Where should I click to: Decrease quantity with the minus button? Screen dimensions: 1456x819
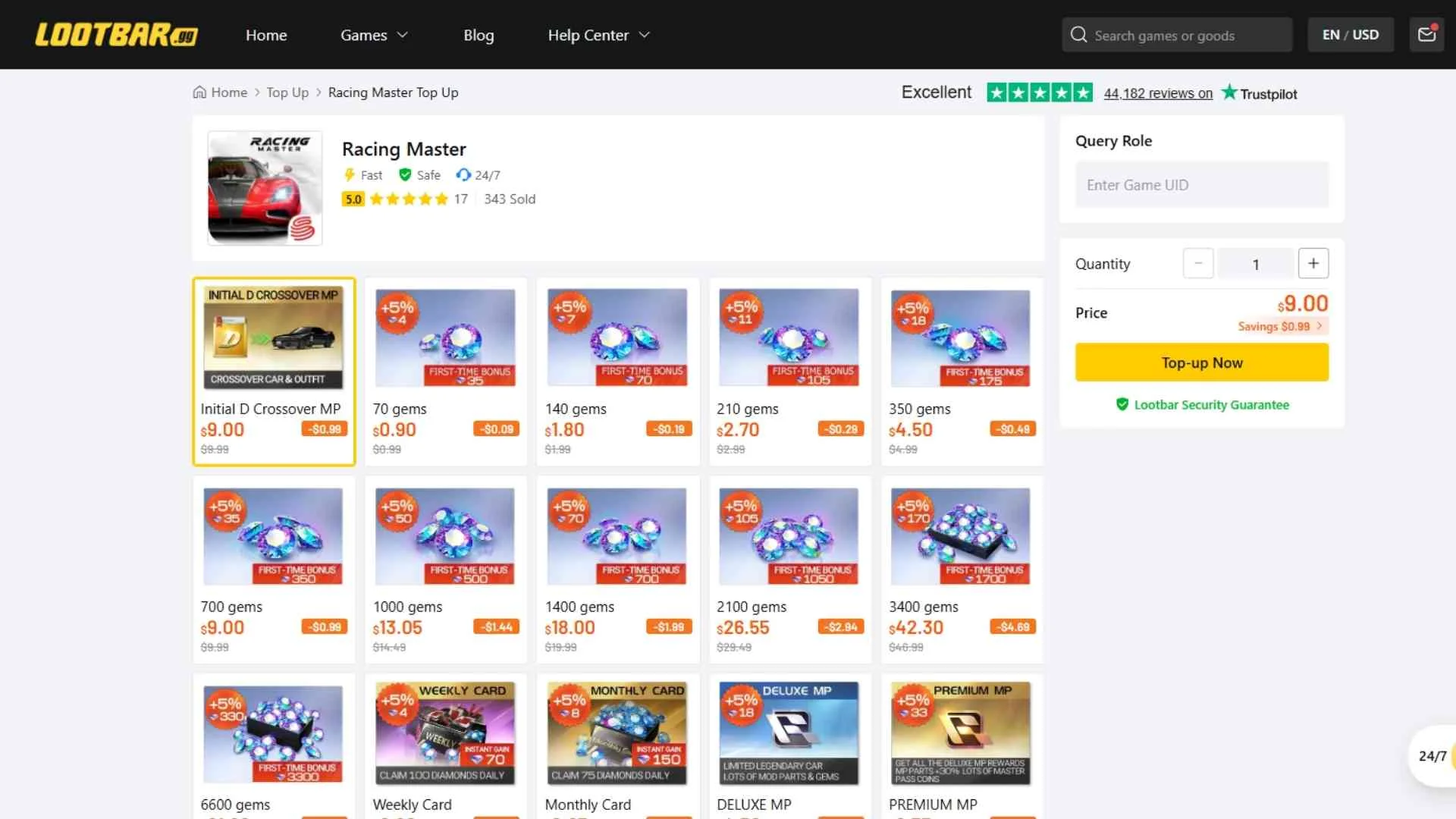(1198, 263)
